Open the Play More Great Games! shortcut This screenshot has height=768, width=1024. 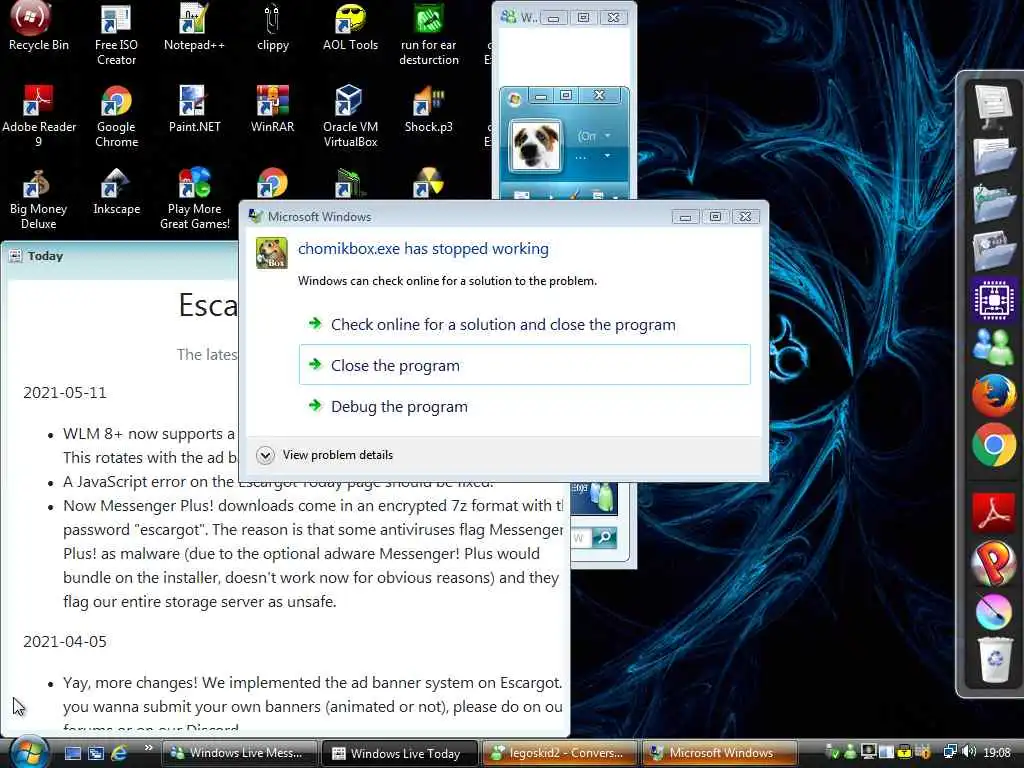coord(194,199)
